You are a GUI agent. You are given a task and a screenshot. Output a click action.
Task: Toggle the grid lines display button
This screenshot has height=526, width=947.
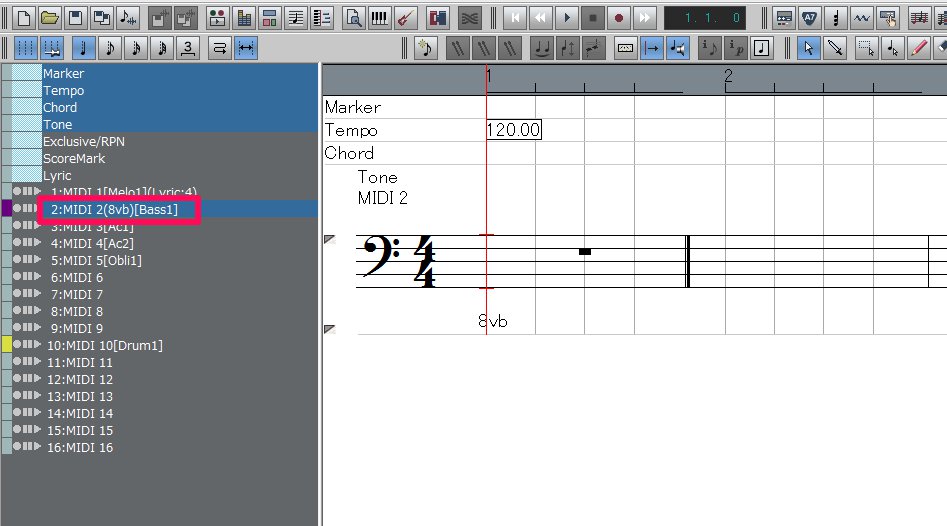25,48
